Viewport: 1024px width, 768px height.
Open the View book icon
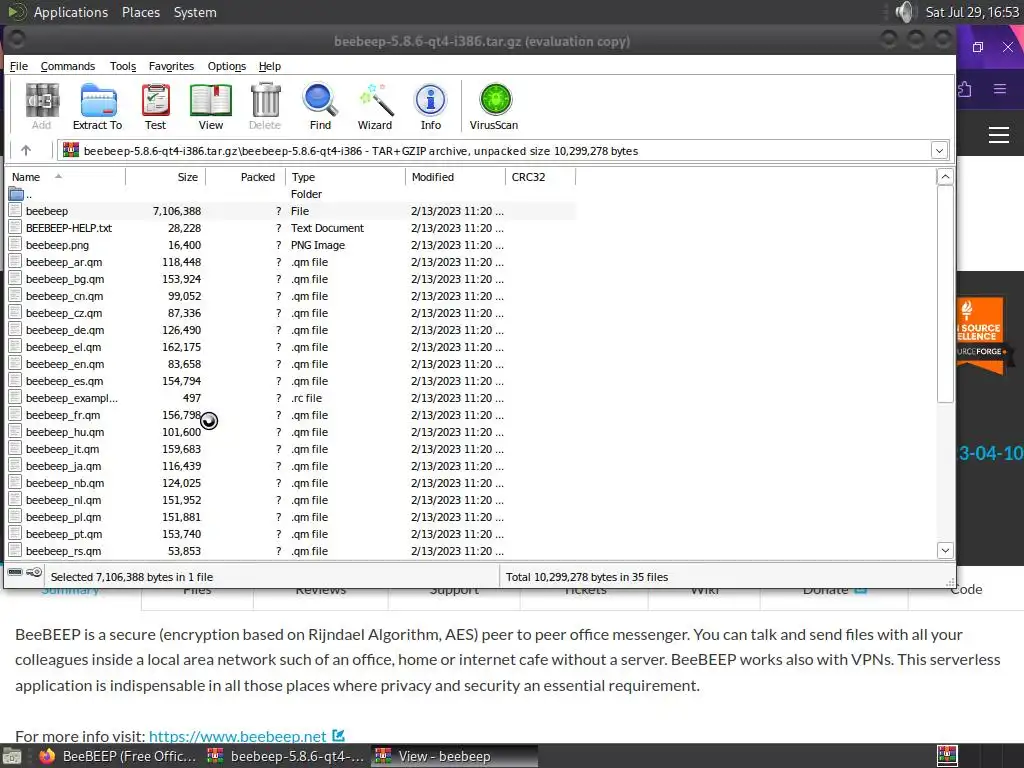(210, 101)
